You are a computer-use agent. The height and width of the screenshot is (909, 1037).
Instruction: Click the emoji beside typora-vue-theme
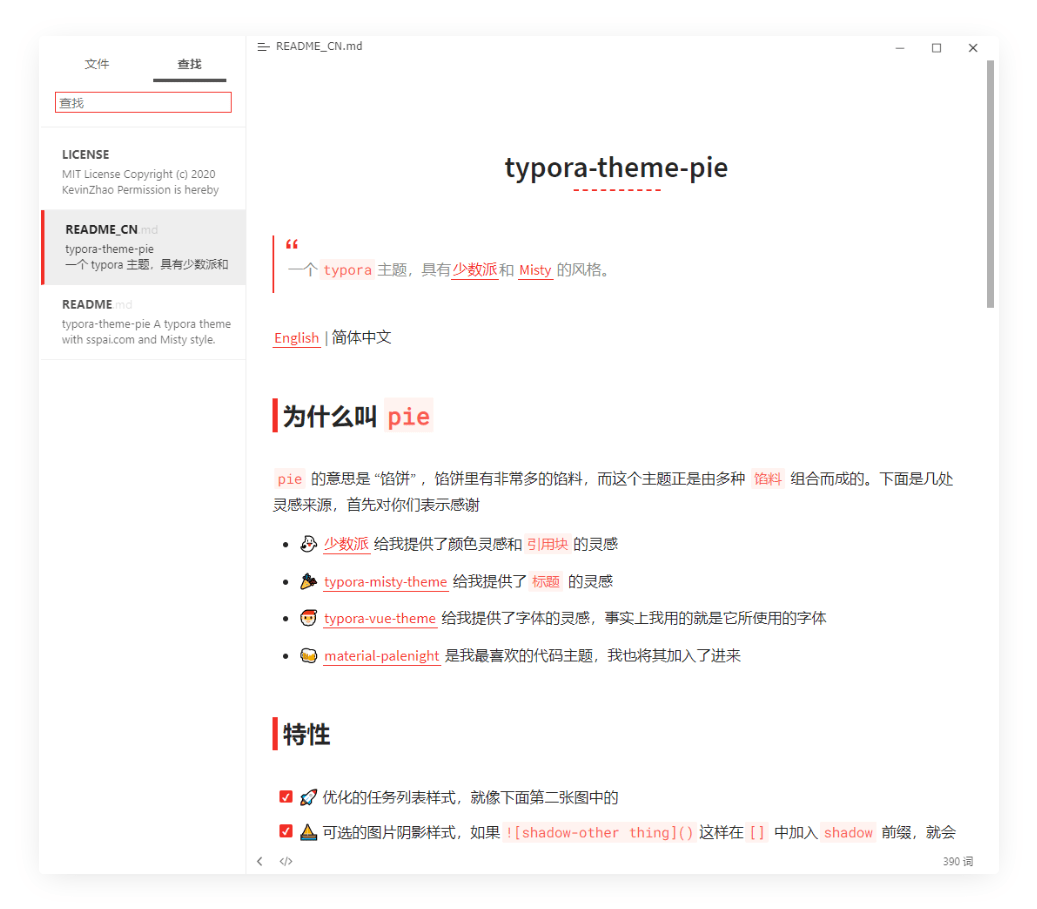(x=308, y=618)
